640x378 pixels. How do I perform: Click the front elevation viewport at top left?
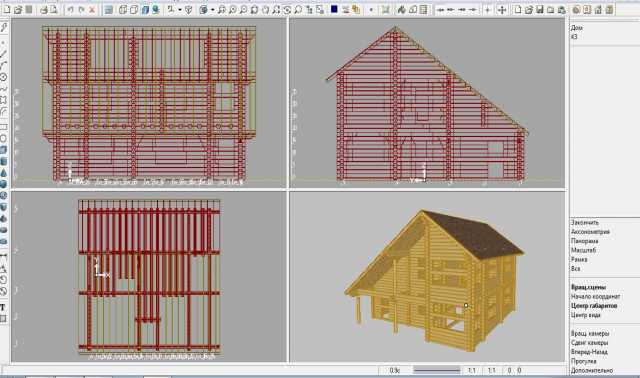coord(149,103)
